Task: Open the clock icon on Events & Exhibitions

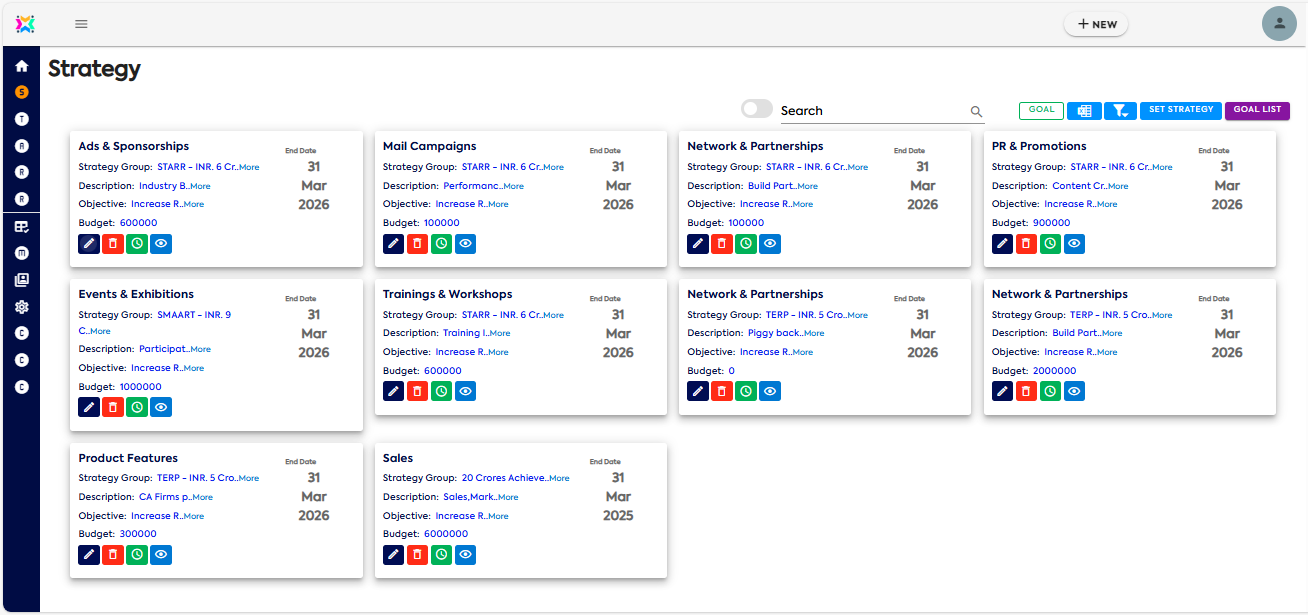Action: tap(137, 407)
